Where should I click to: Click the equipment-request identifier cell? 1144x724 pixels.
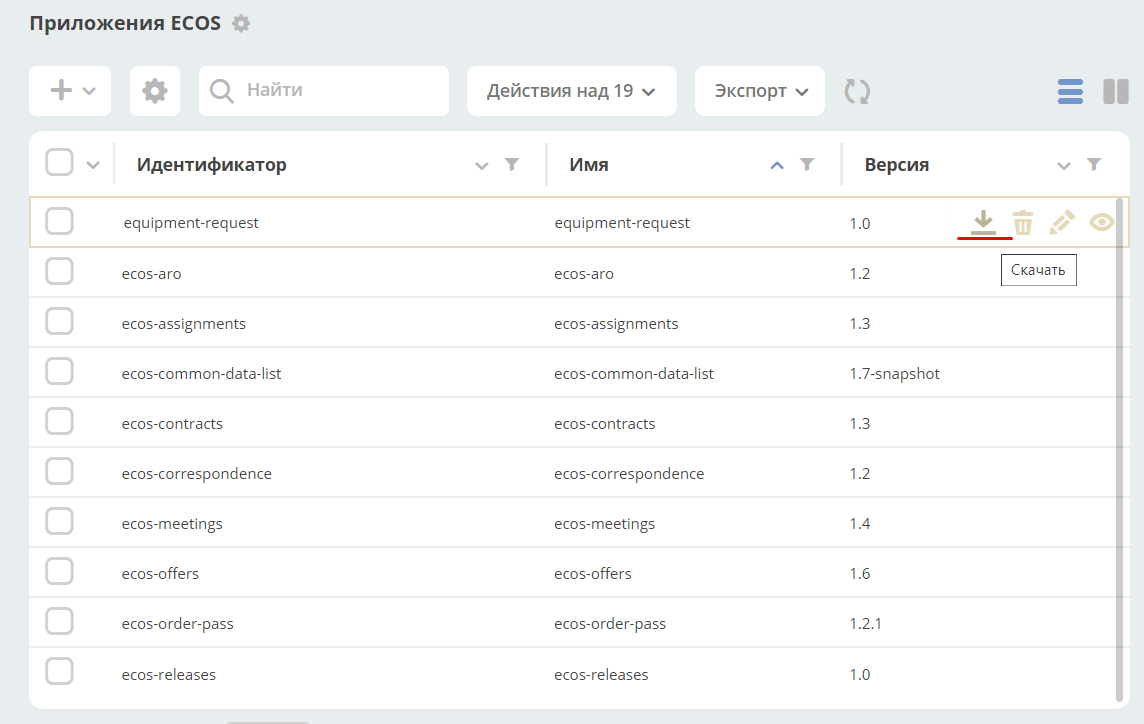(x=191, y=223)
